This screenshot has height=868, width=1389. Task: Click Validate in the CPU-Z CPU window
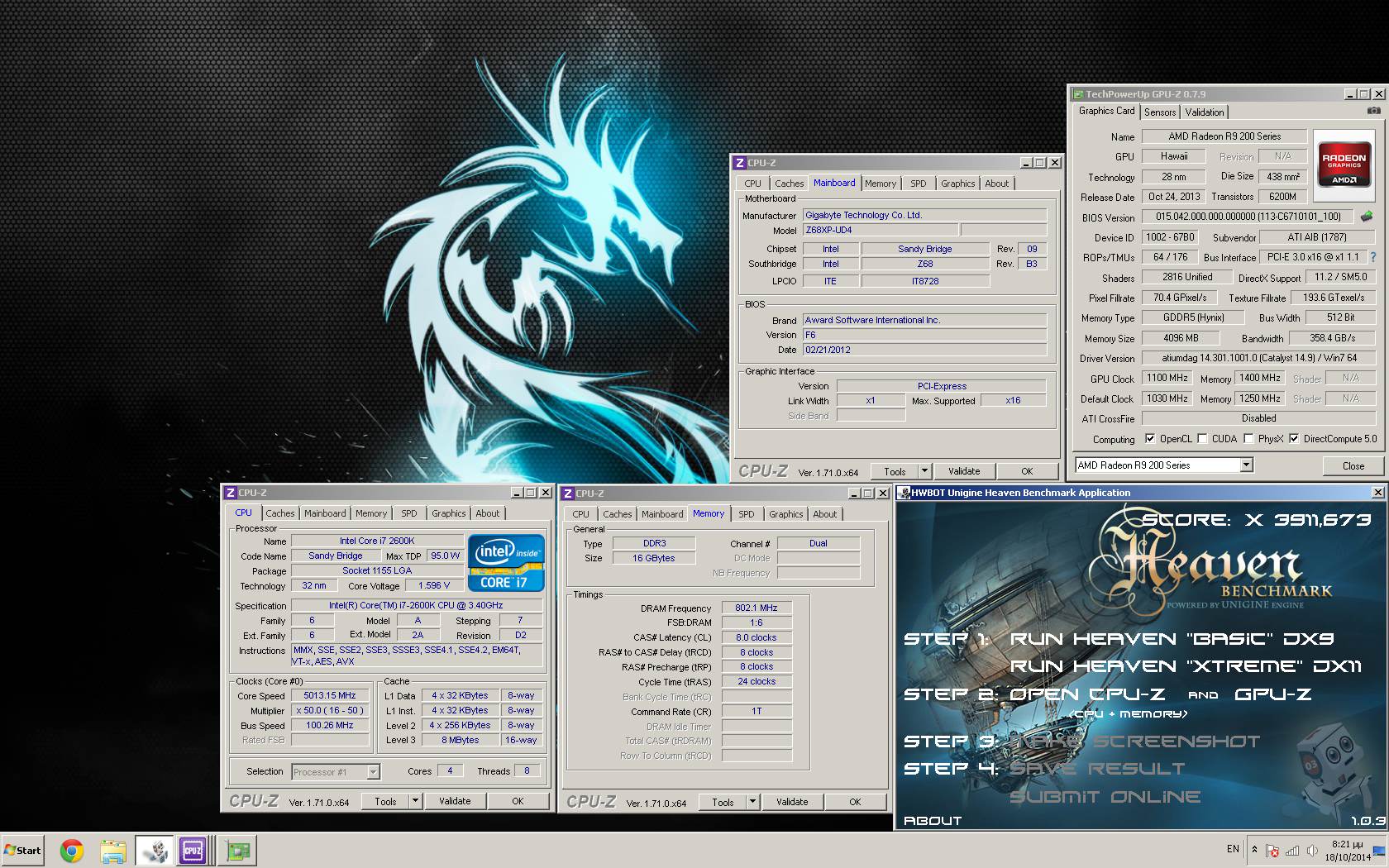pyautogui.click(x=455, y=801)
